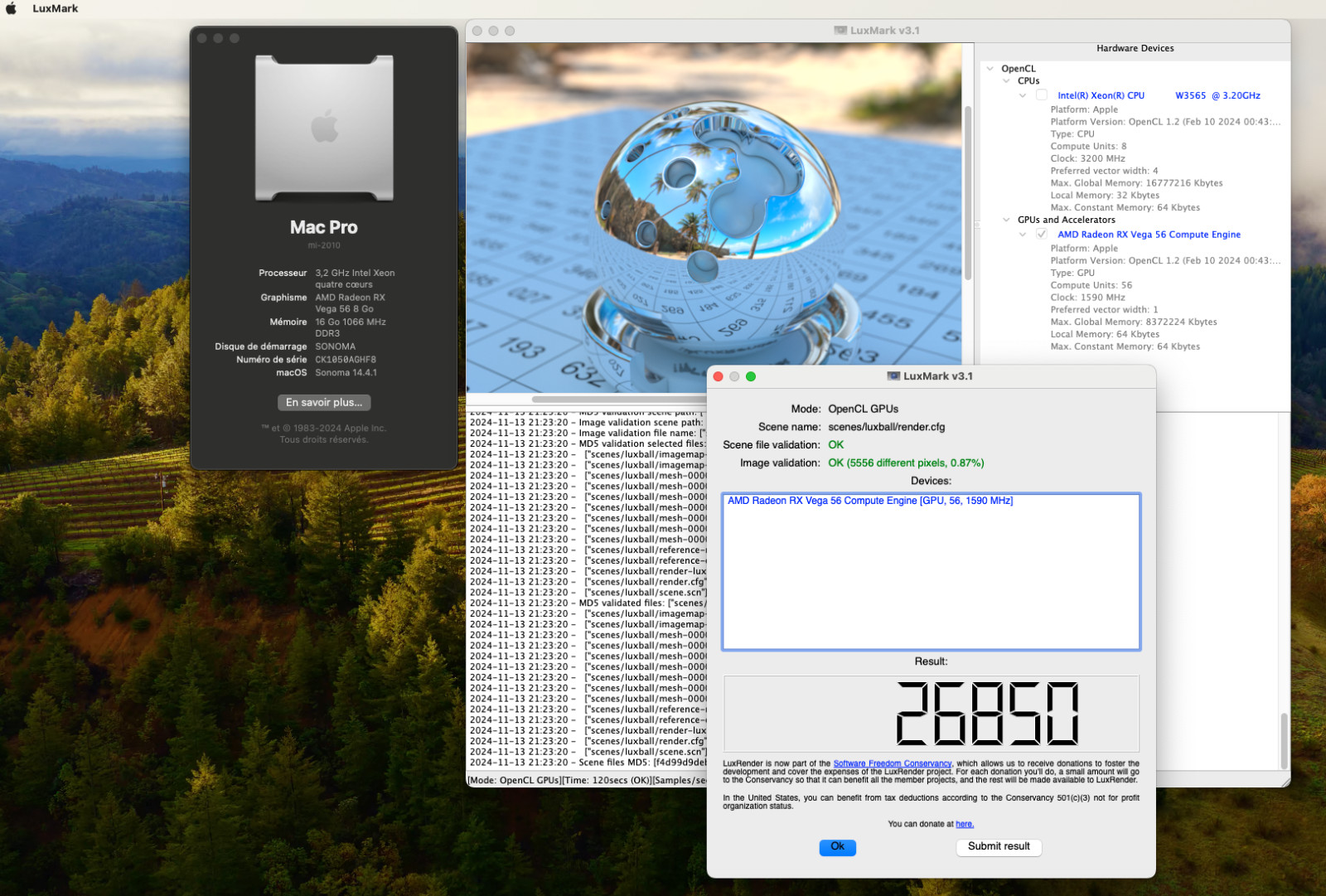This screenshot has height=896, width=1326.
Task: Select the 'Clock: 1590 MHz' row
Action: [x=1087, y=298]
